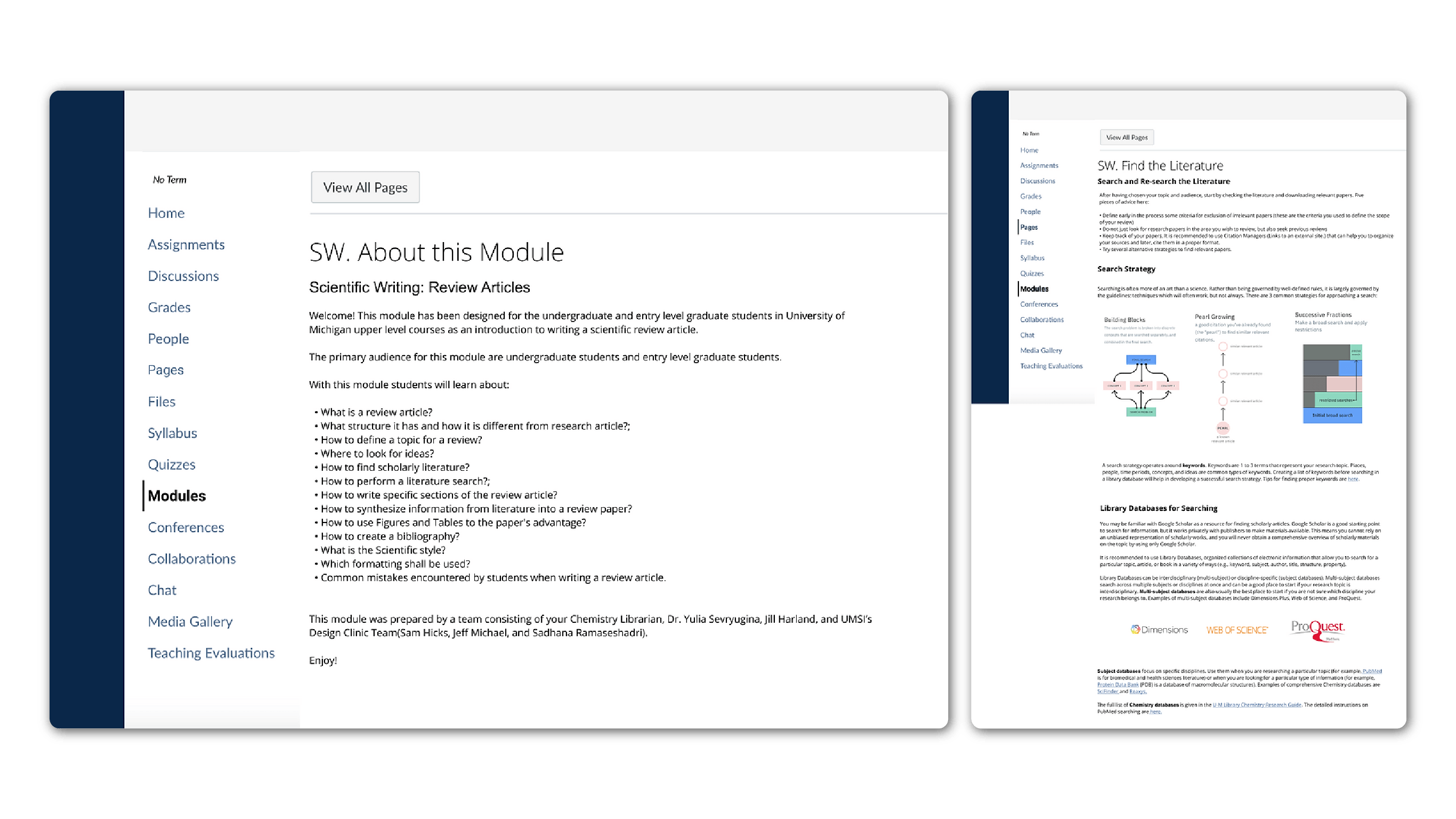Open Media Gallery in Find the Literature sidebar
1456x819 pixels.
coord(1040,350)
